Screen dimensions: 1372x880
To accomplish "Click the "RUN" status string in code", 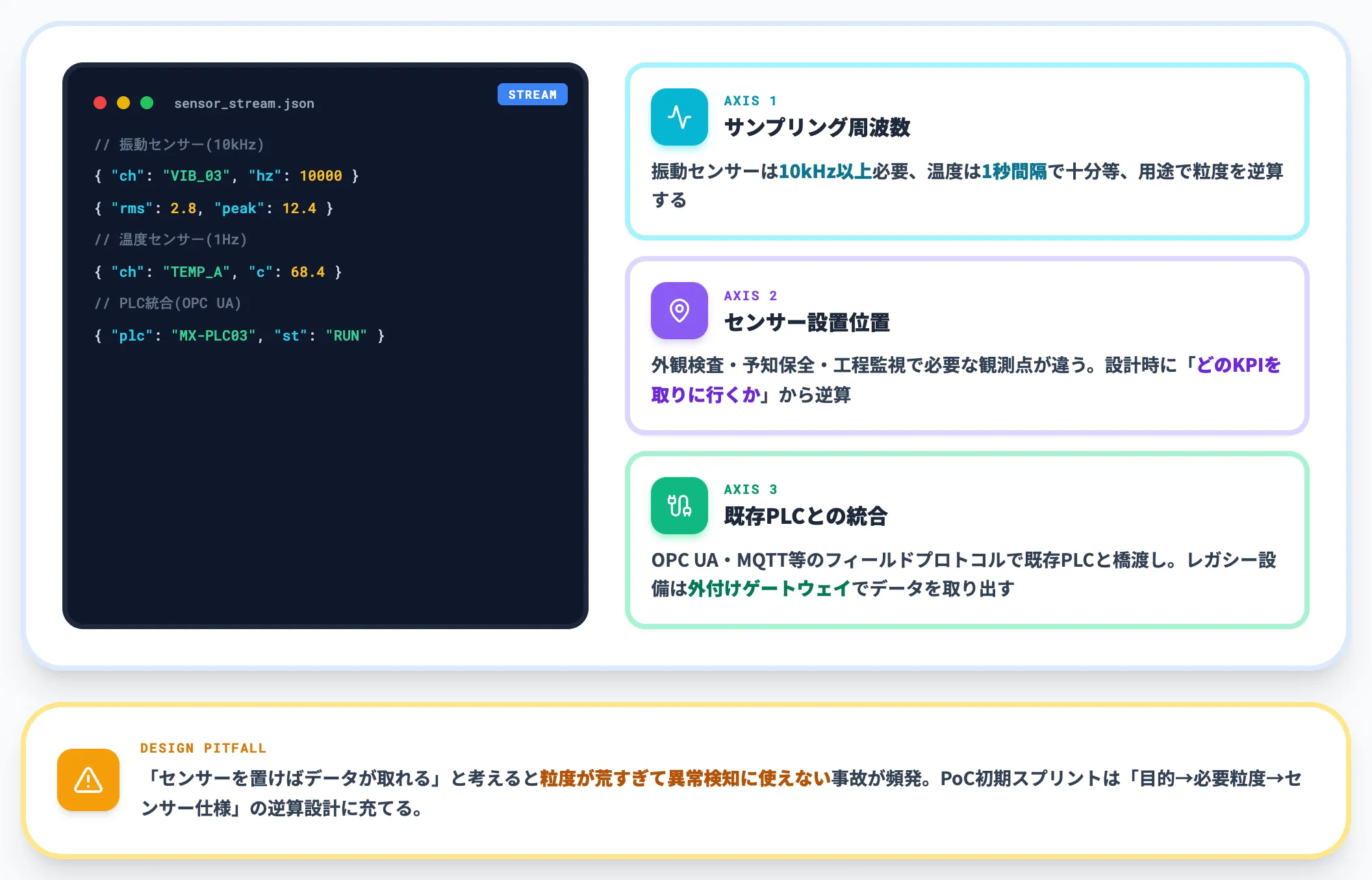I will 346,336.
